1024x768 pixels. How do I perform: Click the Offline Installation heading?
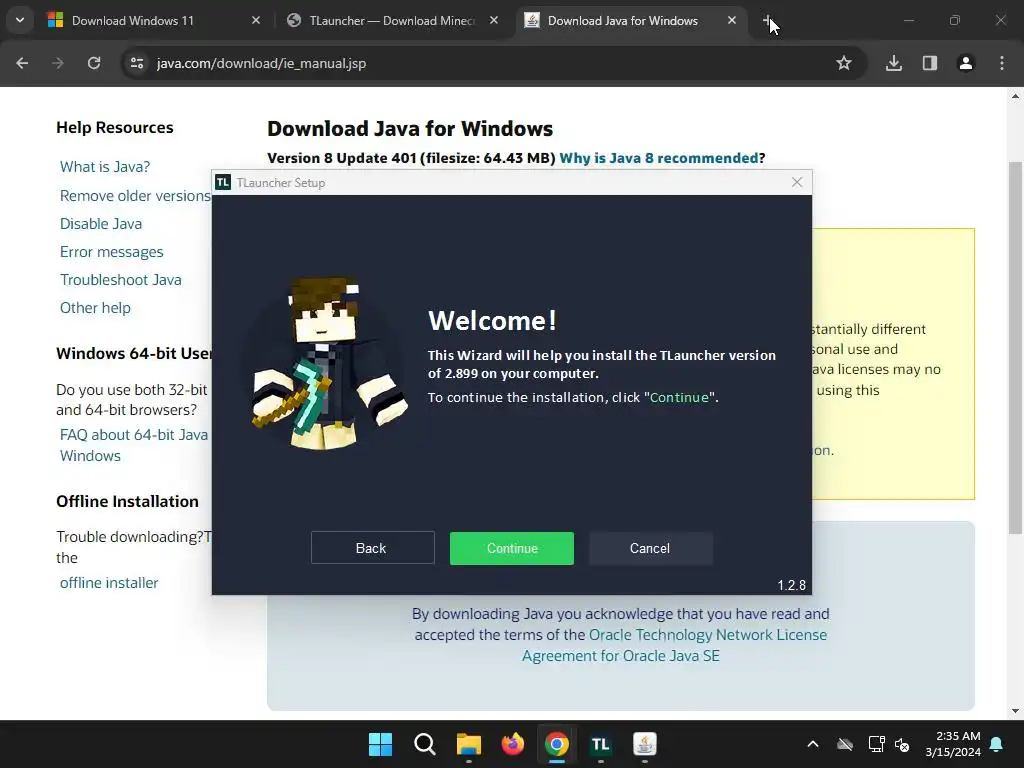coord(127,502)
